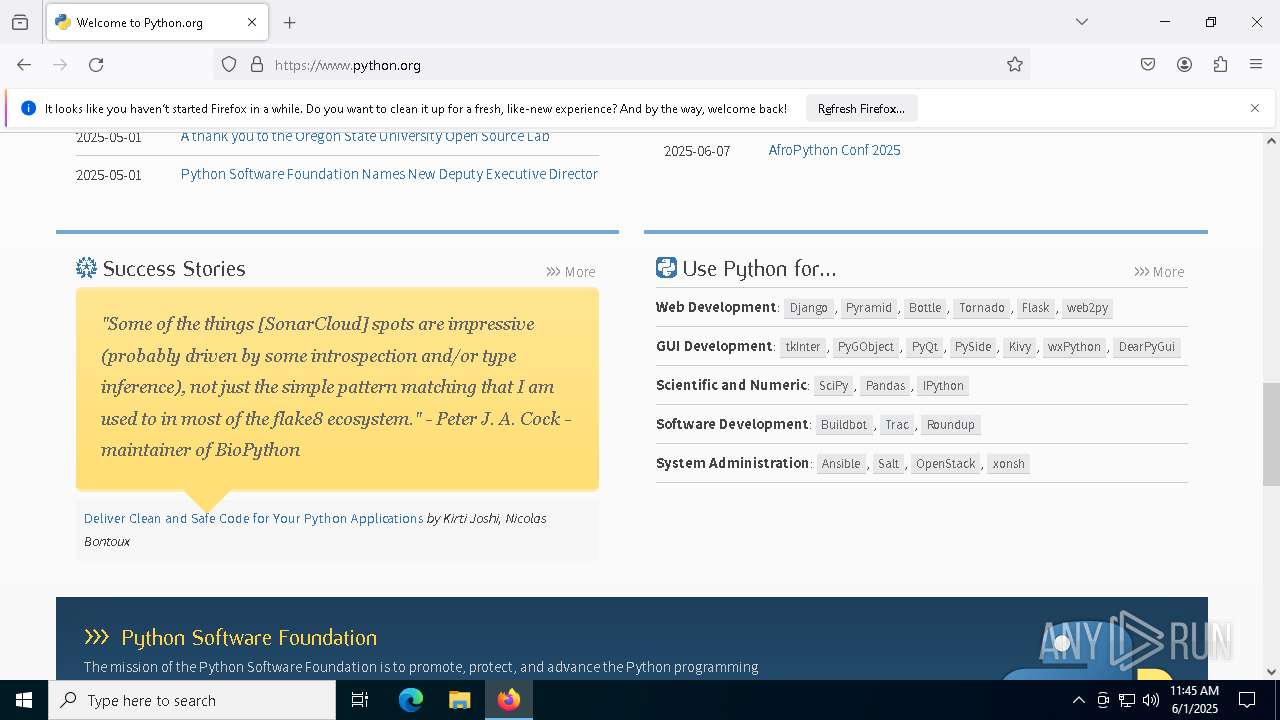Open wxPython tag link
The height and width of the screenshot is (720, 1280).
pos(1075,347)
